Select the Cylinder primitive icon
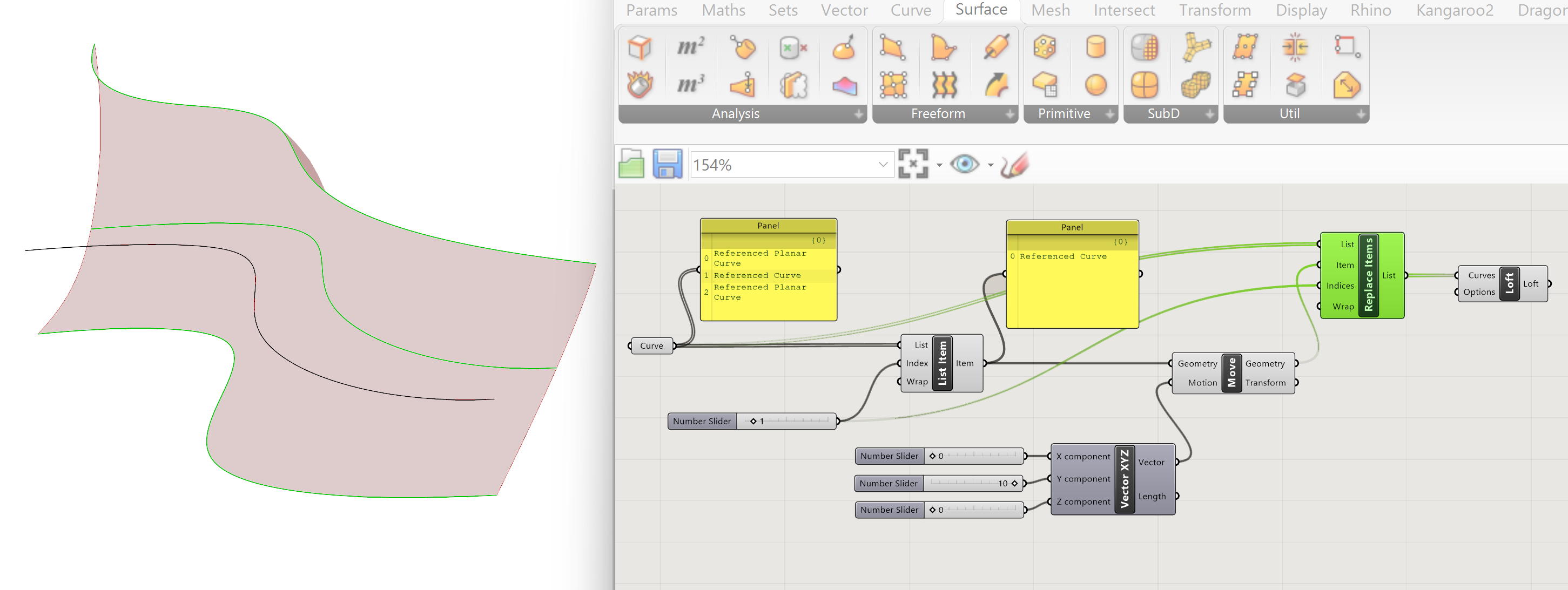1568x590 pixels. tap(1095, 48)
